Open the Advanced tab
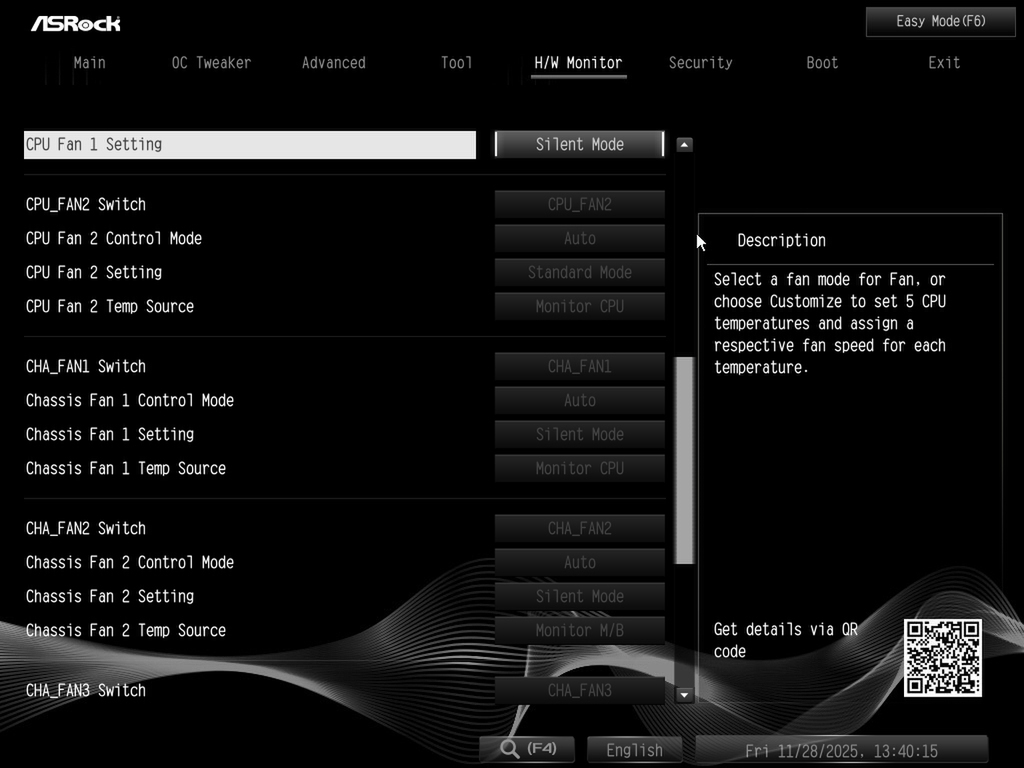 tap(334, 63)
